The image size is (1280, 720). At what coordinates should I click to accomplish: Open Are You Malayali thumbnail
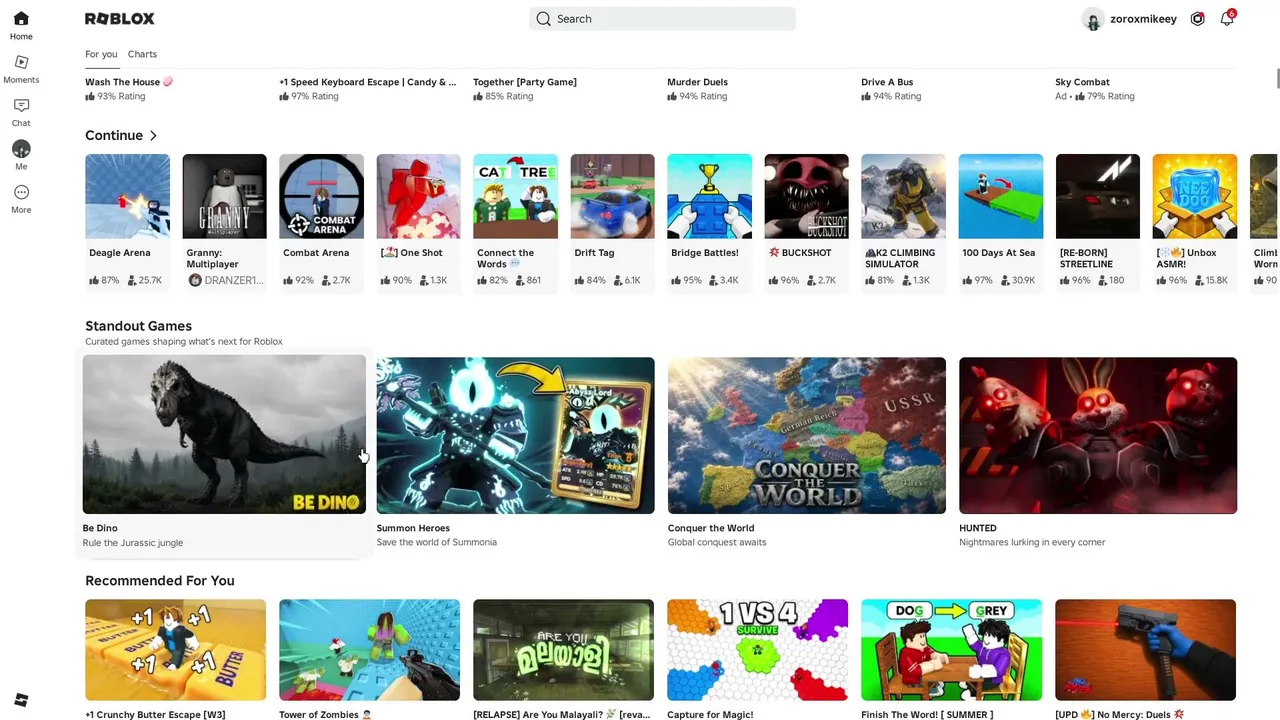pos(563,650)
